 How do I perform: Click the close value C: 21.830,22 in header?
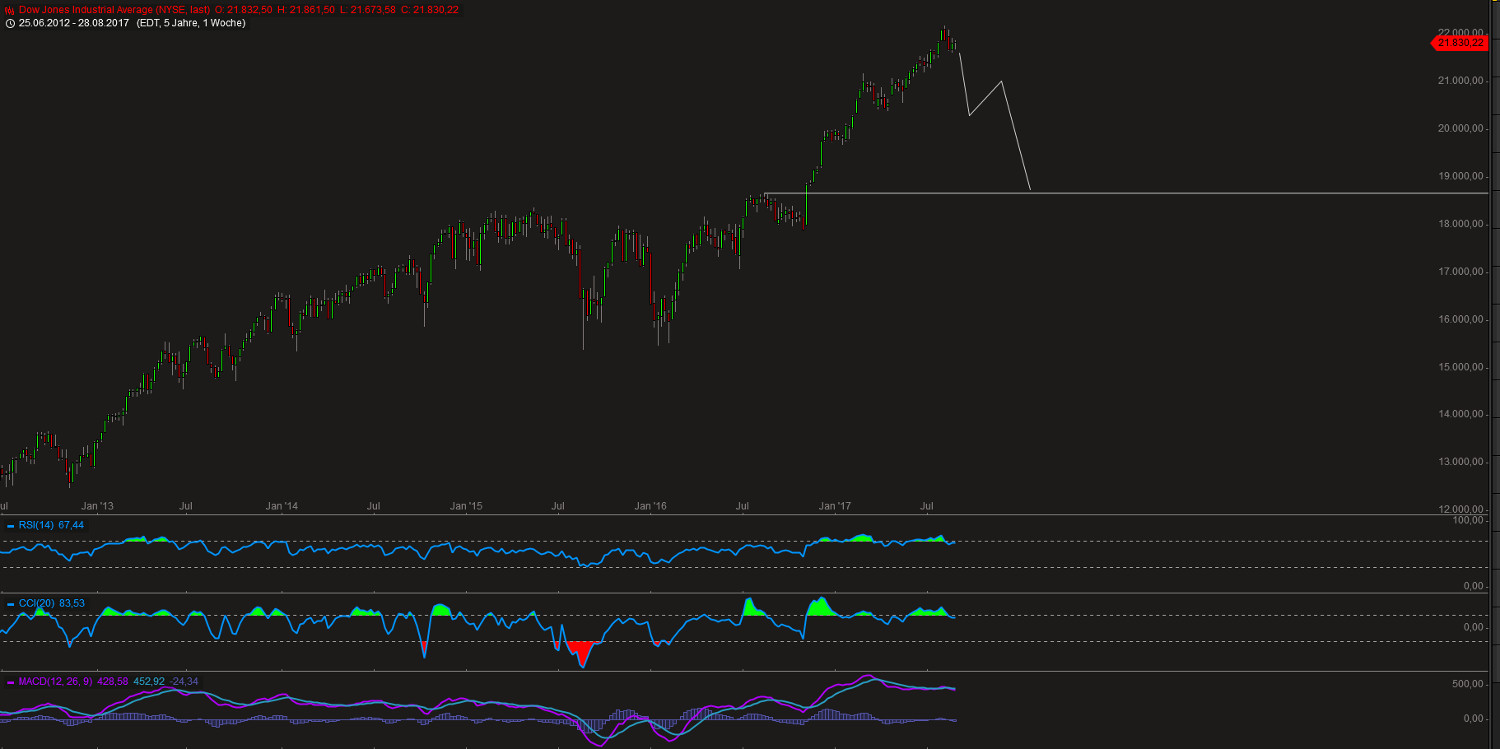(430, 9)
